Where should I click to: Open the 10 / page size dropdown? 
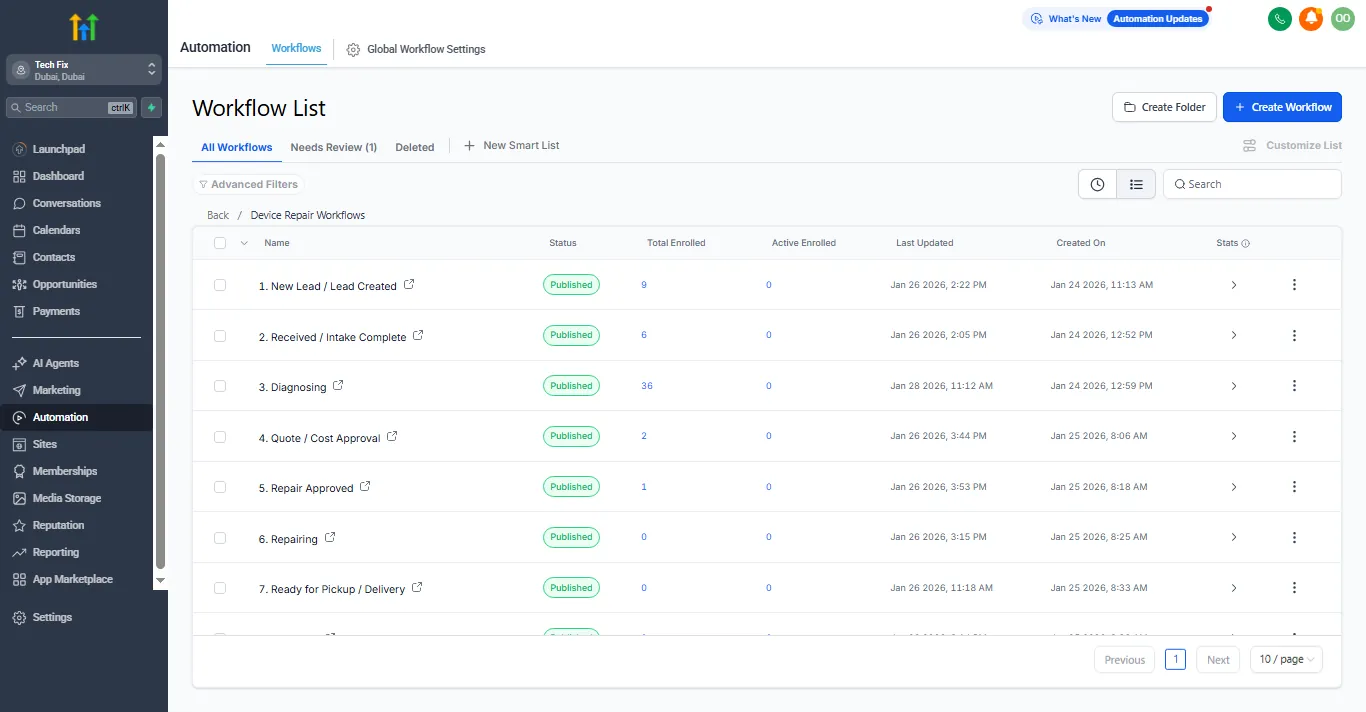[x=1286, y=660]
